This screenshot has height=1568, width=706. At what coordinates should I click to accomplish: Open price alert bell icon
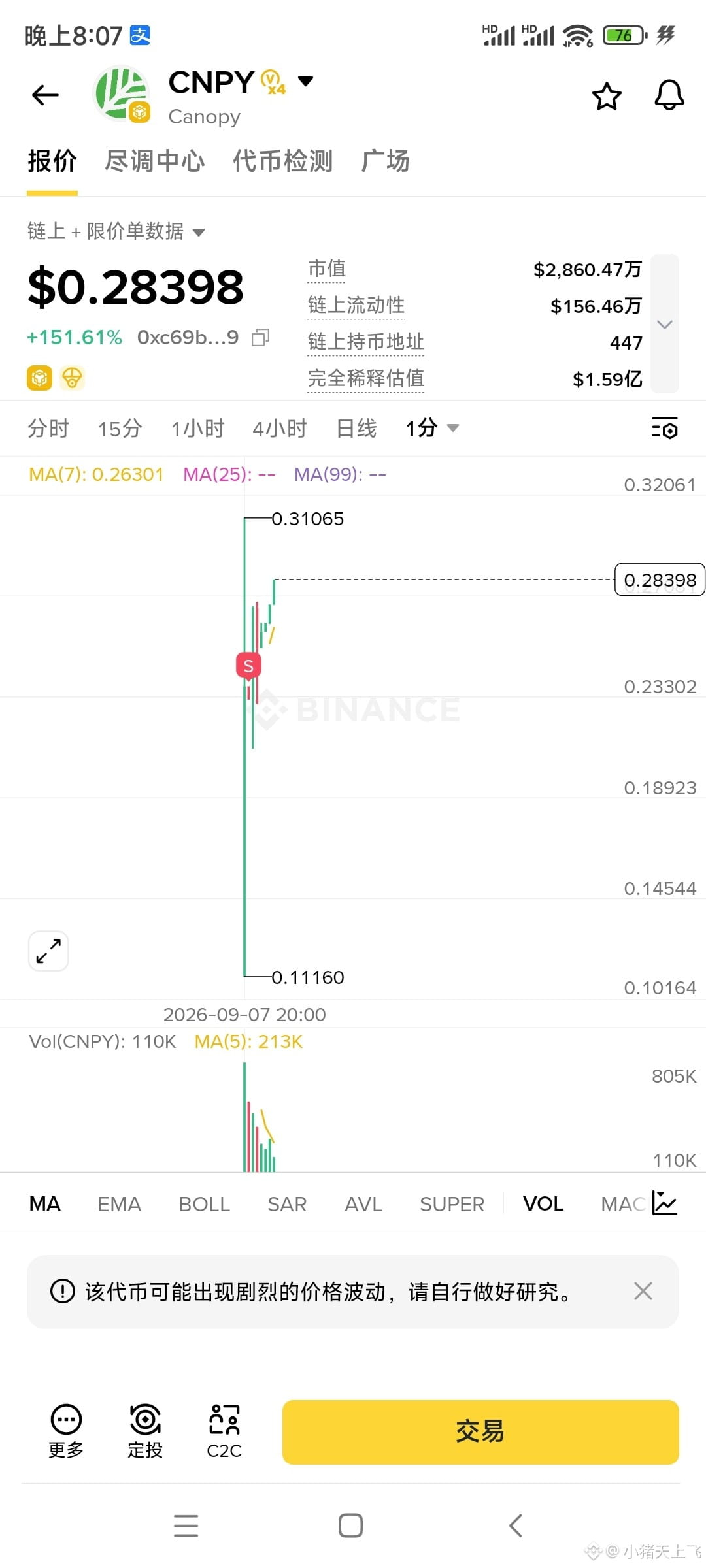(669, 95)
